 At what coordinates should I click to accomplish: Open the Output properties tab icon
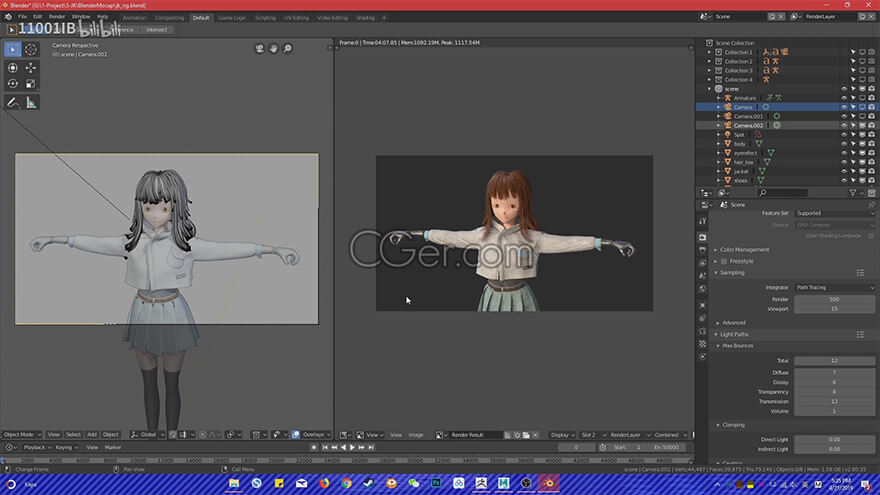(x=703, y=250)
